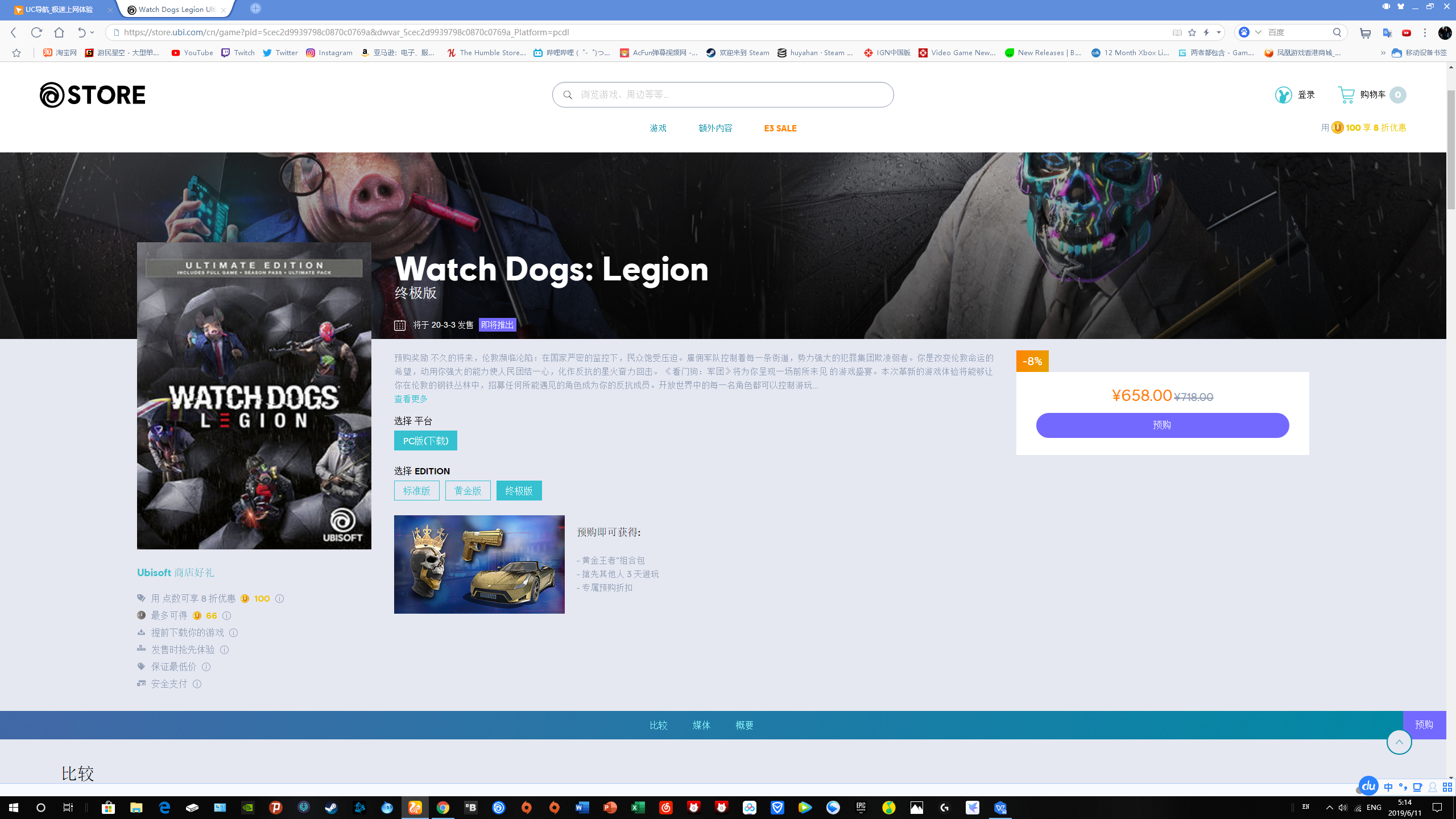
Task: Click 用100享8折优惠 promo link
Action: pos(1363,127)
